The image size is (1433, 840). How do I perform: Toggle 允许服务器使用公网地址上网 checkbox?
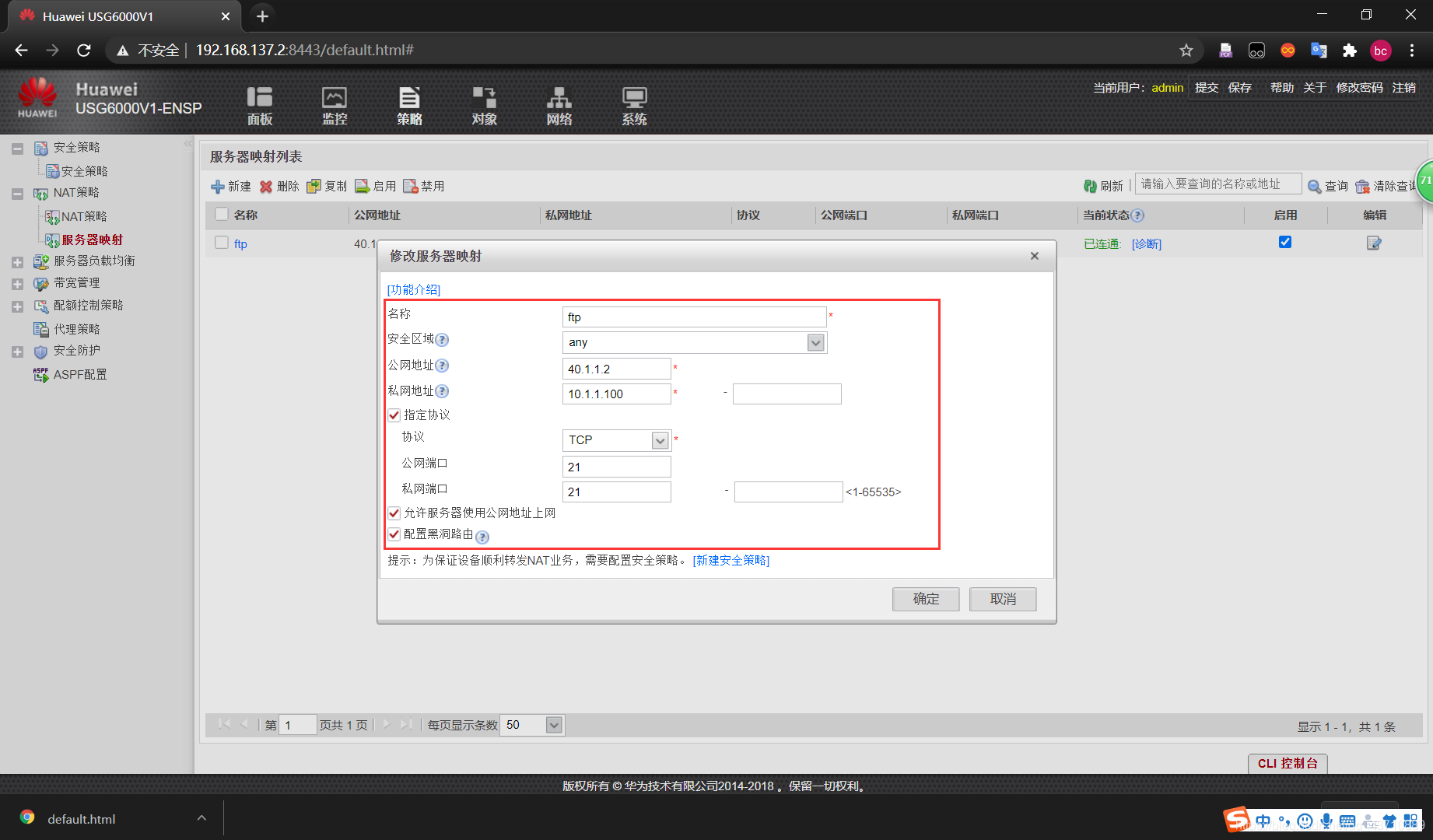point(394,513)
